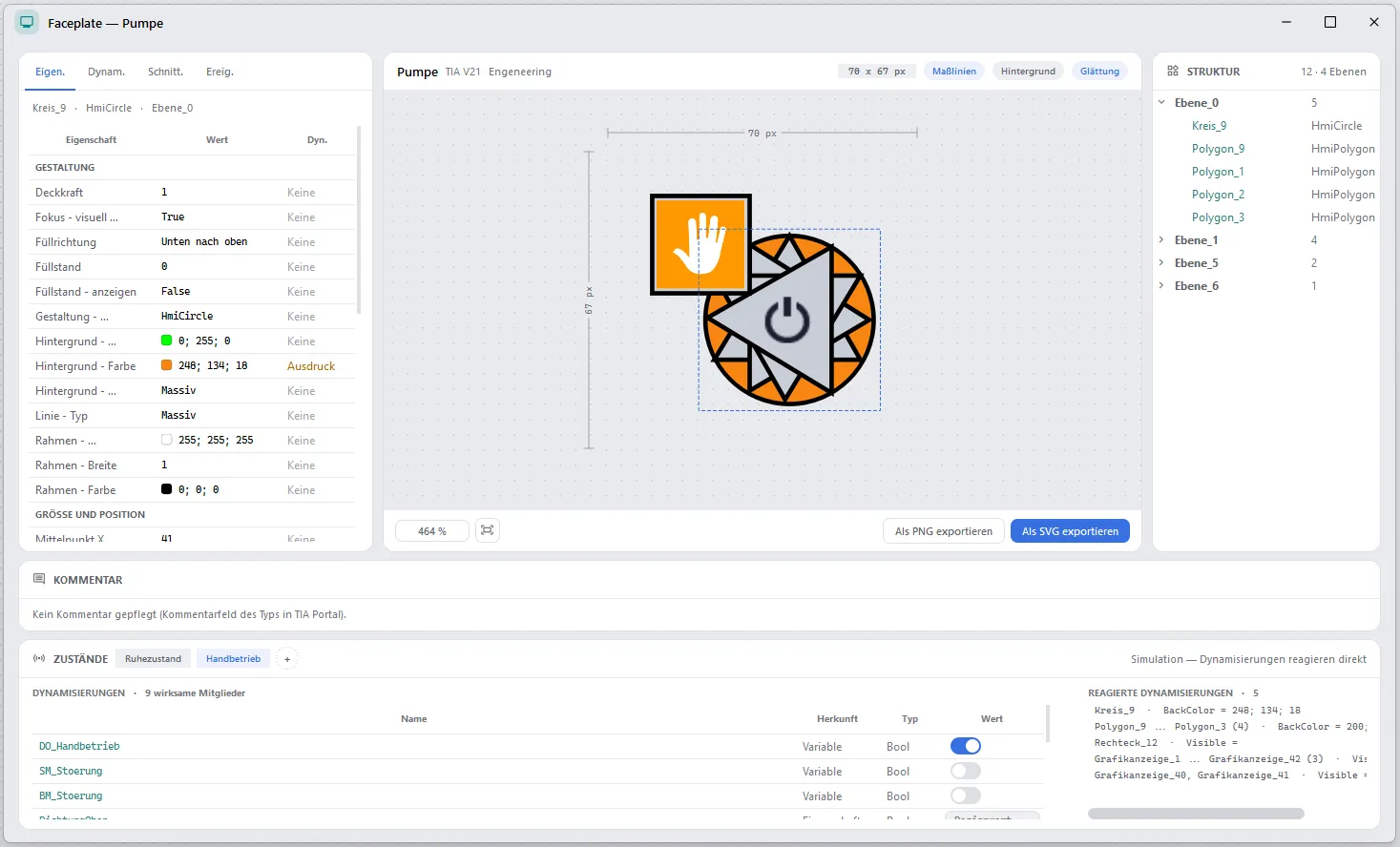Expand the Ebene_6 layer

click(x=1161, y=285)
